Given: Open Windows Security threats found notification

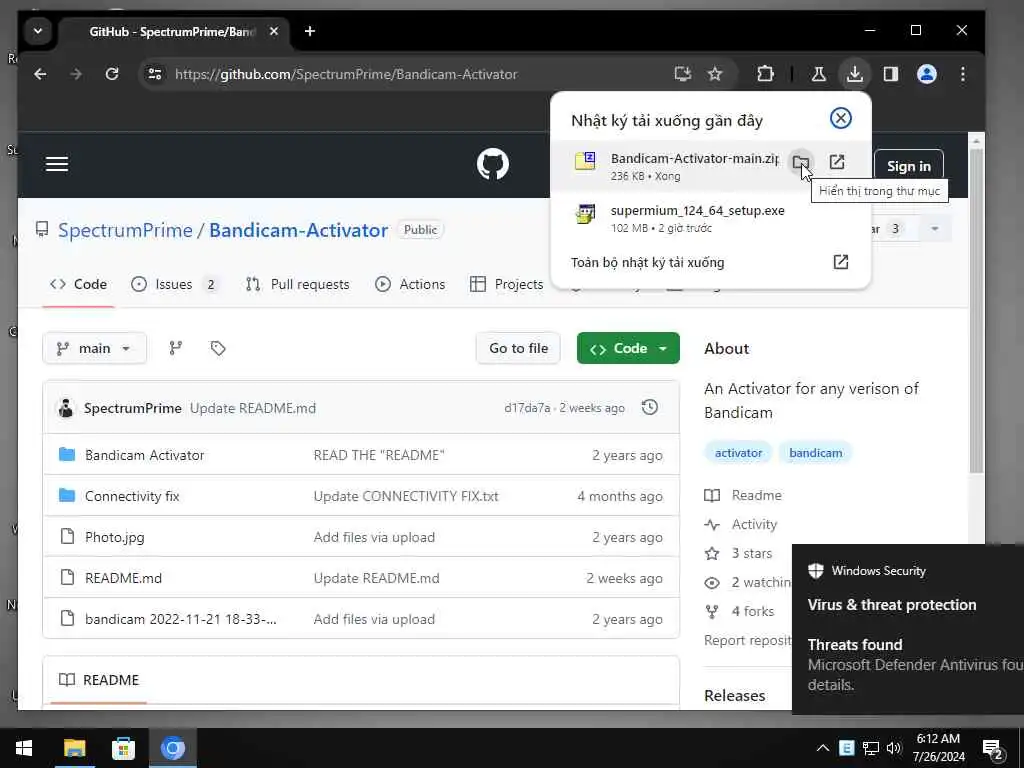Looking at the screenshot, I should (908, 629).
